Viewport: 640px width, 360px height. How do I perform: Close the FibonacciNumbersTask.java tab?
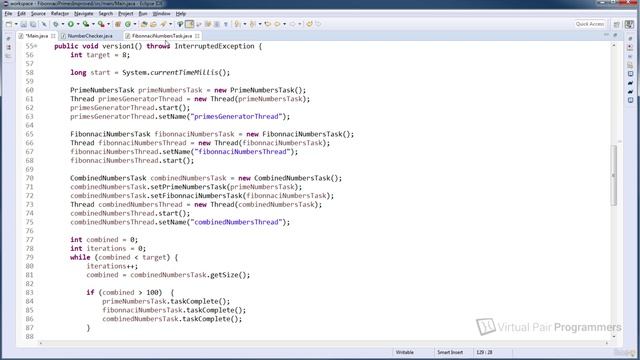coord(197,36)
